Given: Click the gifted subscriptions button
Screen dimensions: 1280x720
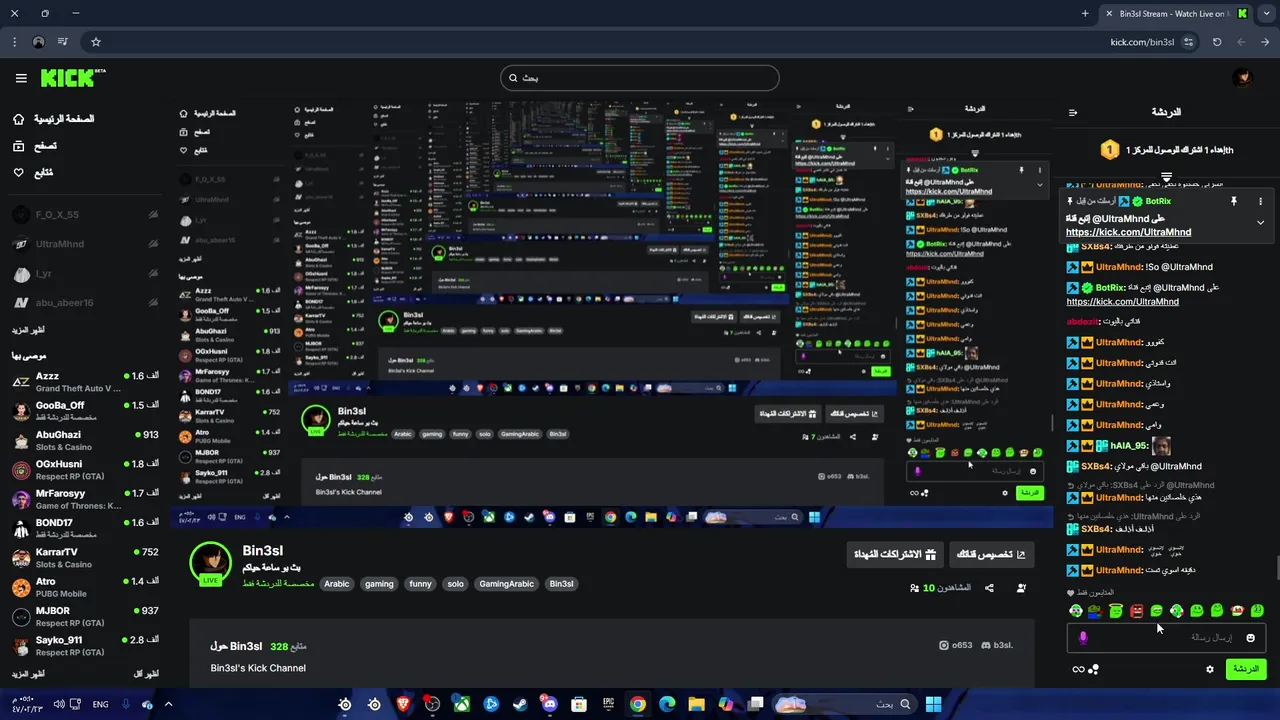Looking at the screenshot, I should coord(895,554).
